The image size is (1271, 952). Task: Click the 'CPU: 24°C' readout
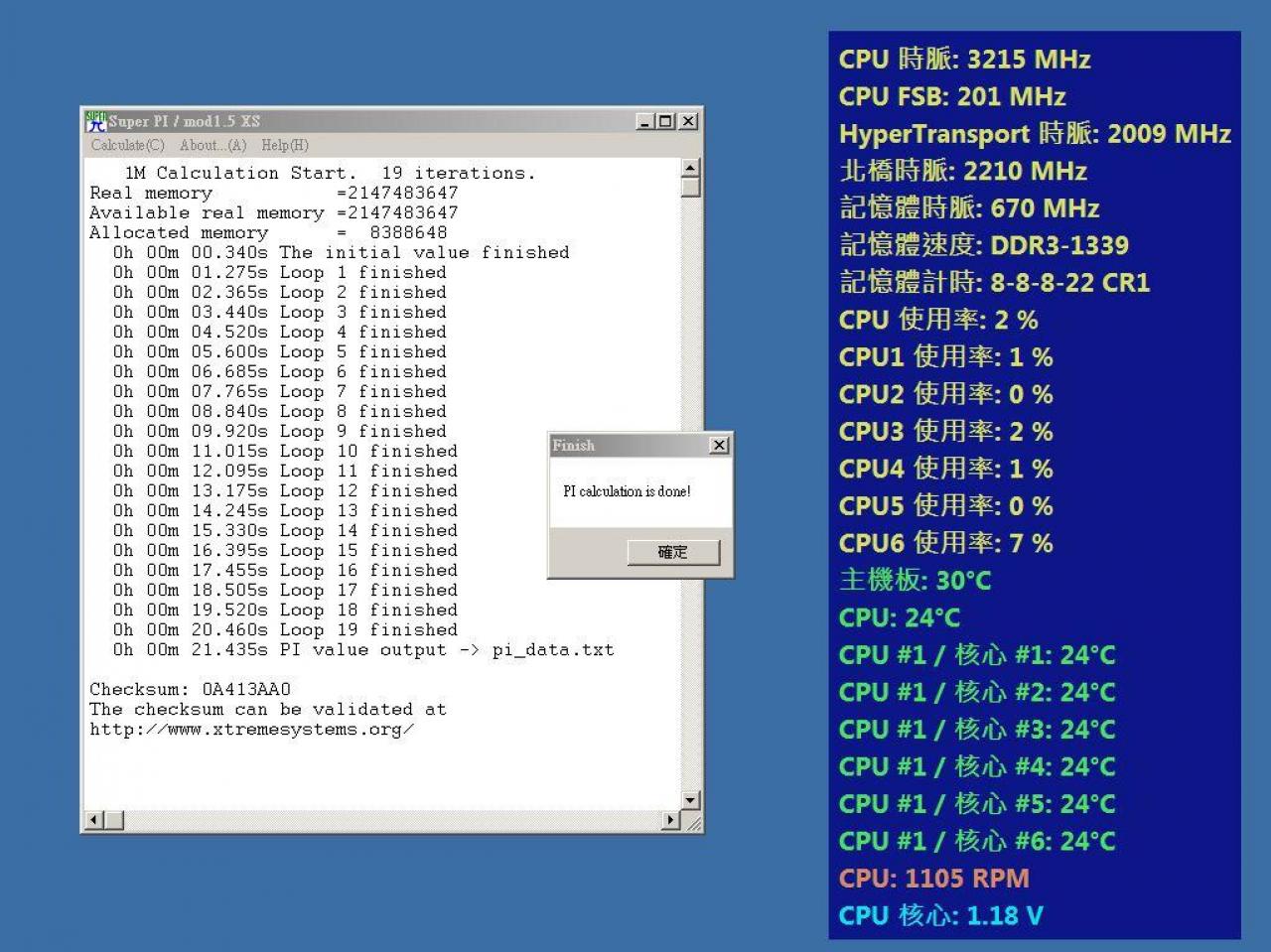900,617
